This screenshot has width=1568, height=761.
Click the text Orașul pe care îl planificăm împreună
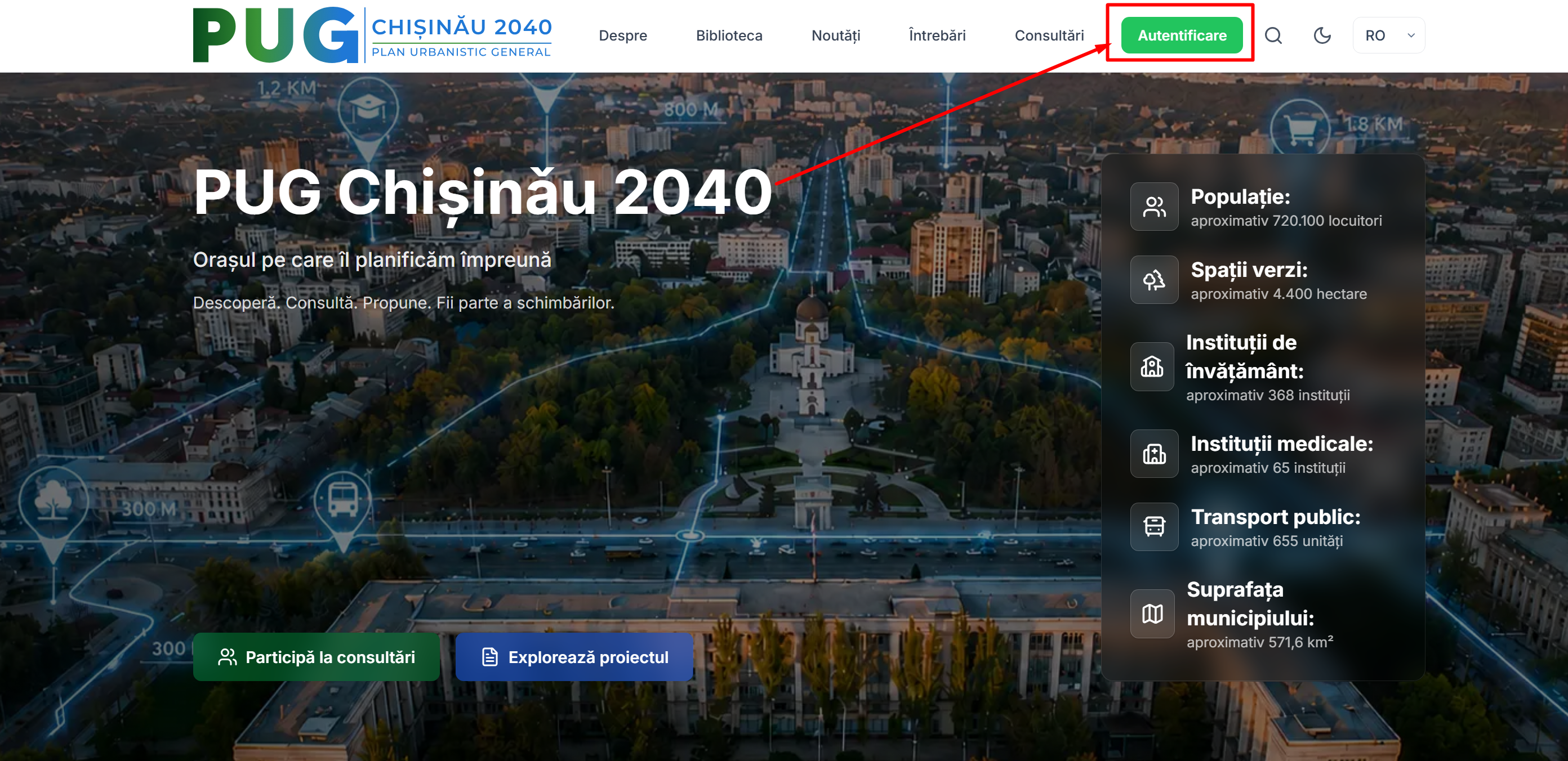[x=372, y=259]
